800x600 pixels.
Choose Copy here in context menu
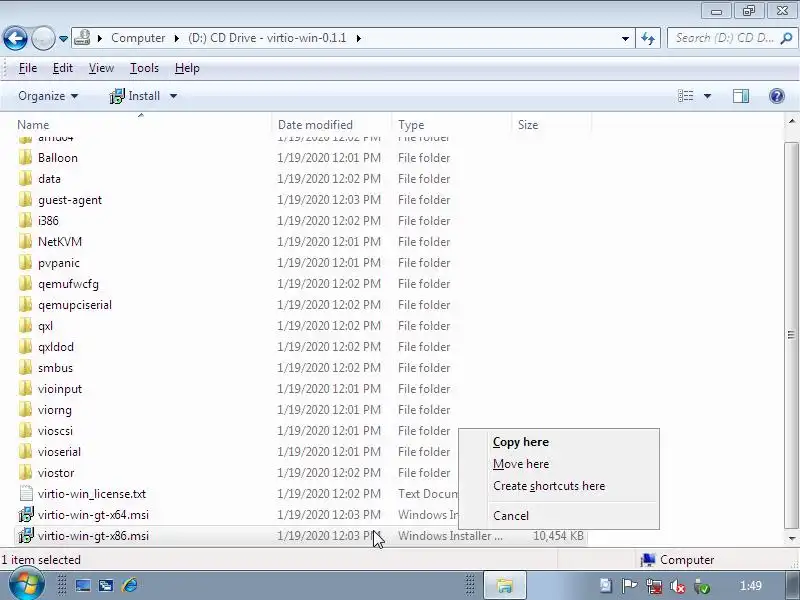(521, 442)
